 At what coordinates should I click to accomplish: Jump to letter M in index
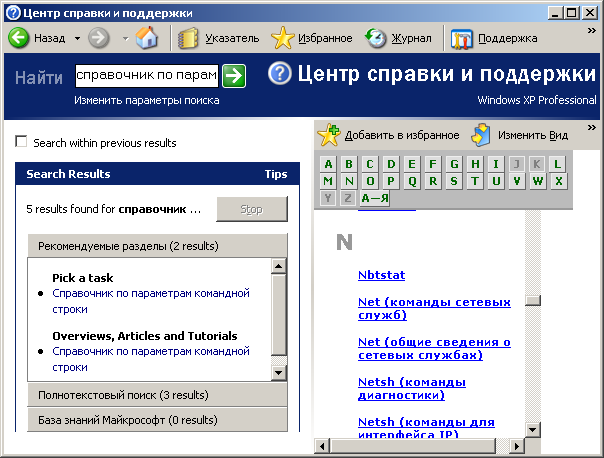pos(328,181)
